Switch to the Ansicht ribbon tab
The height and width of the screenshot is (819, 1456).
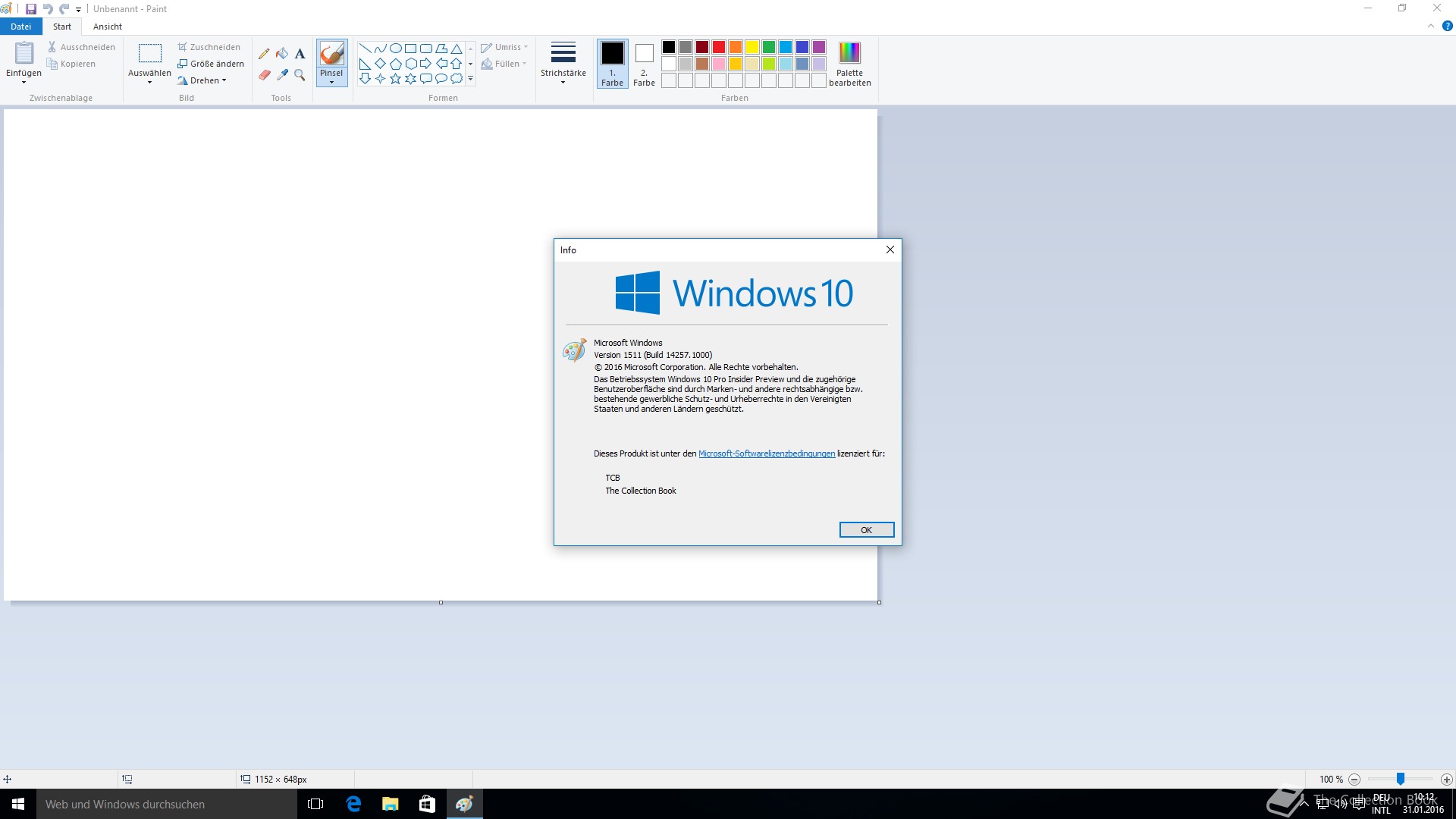[x=108, y=27]
